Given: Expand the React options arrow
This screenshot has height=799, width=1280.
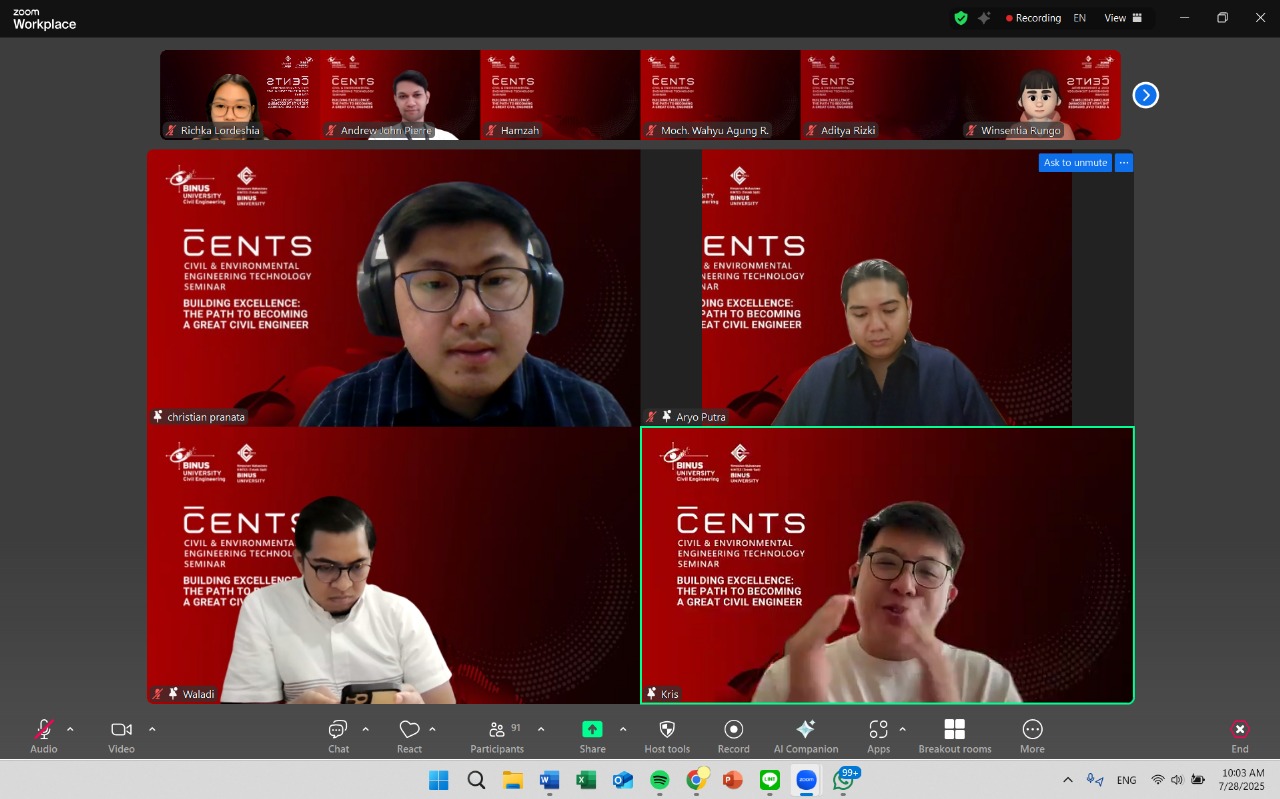Looking at the screenshot, I should (x=432, y=729).
